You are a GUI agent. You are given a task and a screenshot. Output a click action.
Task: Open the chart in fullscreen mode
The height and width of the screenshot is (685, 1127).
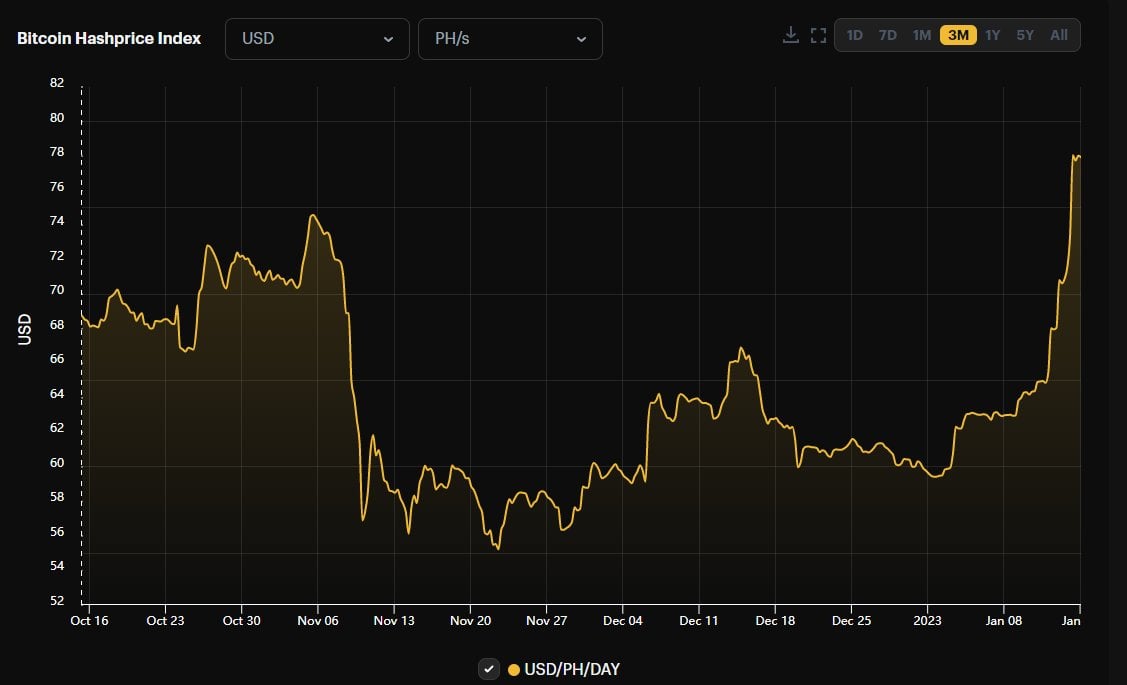coord(818,35)
